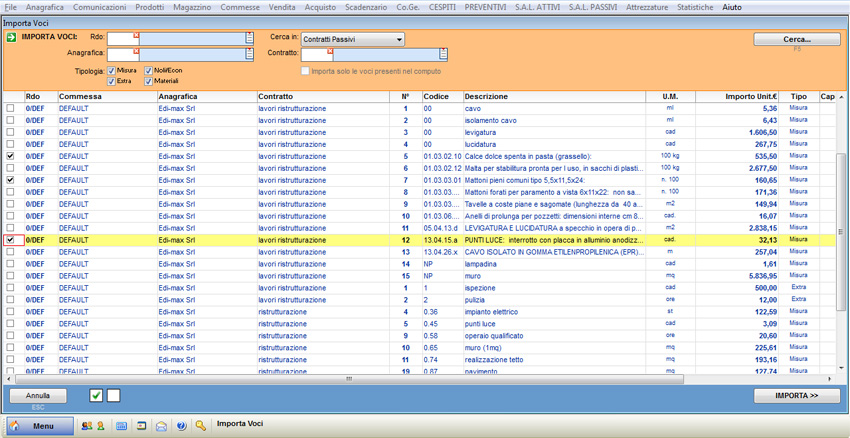Uncheck the Misura tipologia checkbox
The height and width of the screenshot is (438, 850).
point(112,71)
